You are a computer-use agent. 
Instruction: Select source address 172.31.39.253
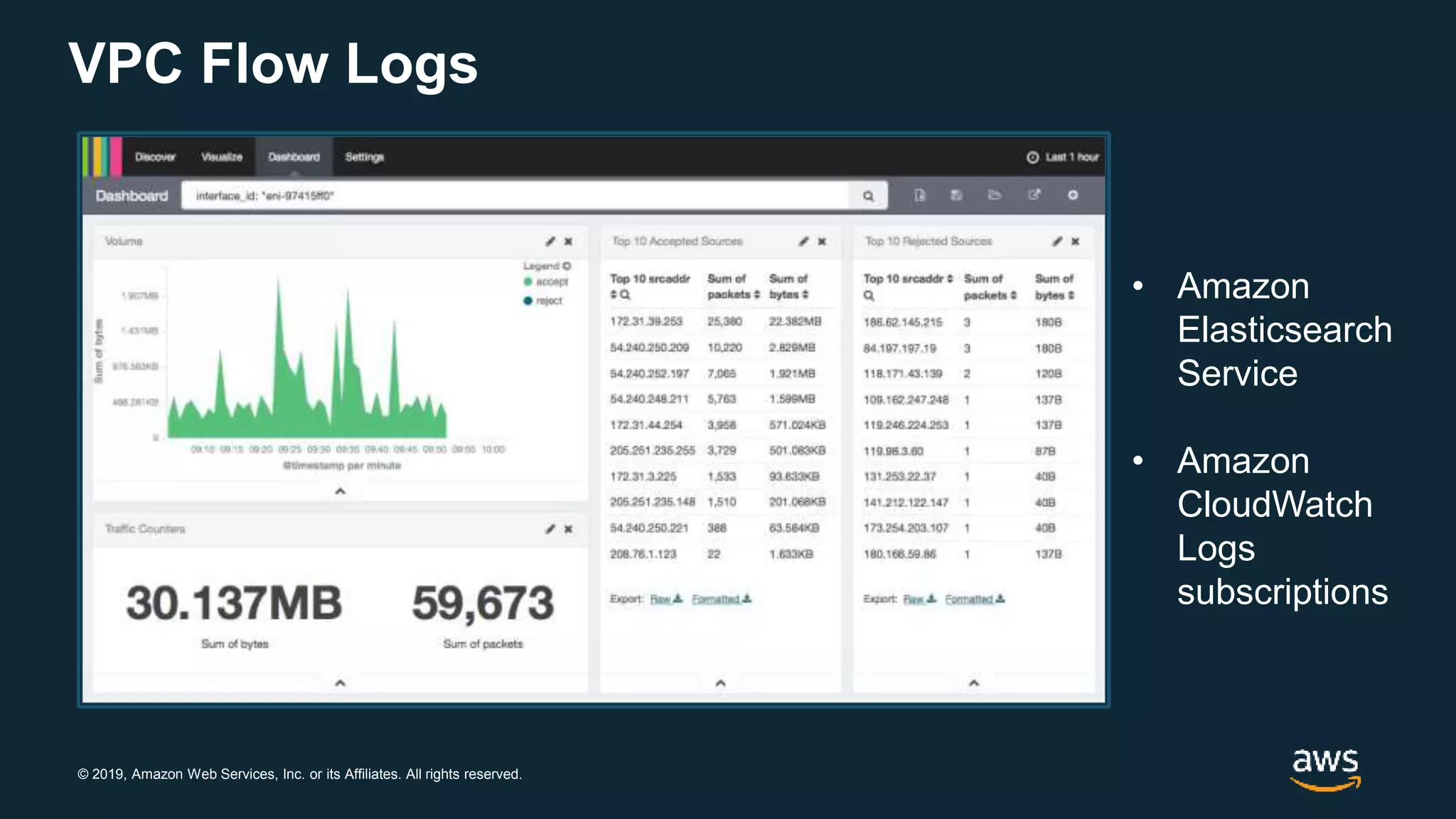(x=646, y=322)
